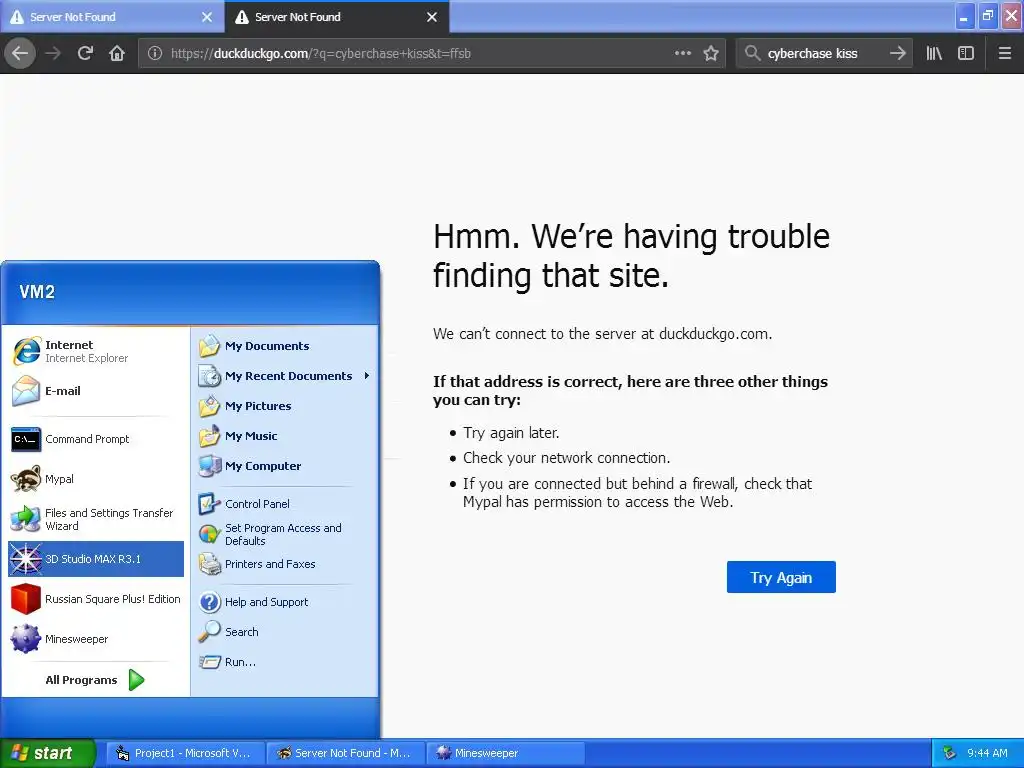The height and width of the screenshot is (768, 1024).
Task: Open the Library bookmarks icon
Action: pyautogui.click(x=934, y=54)
